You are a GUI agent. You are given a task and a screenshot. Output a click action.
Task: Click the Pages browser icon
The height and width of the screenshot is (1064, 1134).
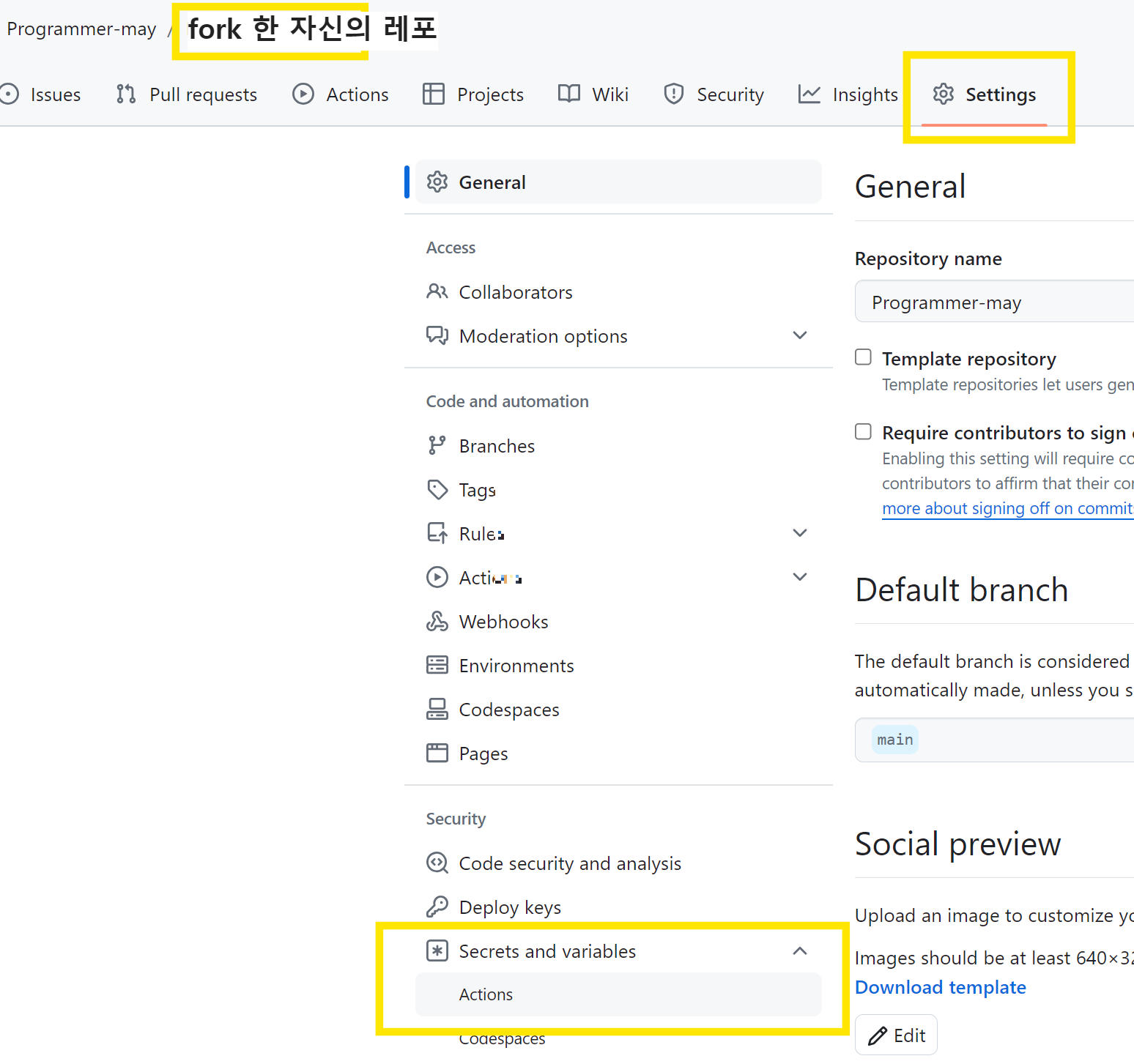click(437, 753)
